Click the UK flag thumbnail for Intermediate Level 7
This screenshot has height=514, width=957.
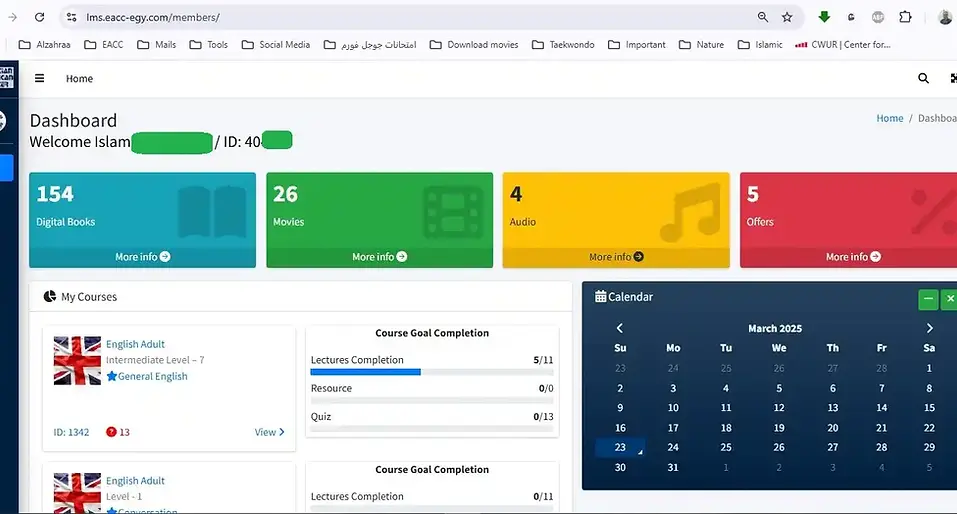(x=78, y=360)
